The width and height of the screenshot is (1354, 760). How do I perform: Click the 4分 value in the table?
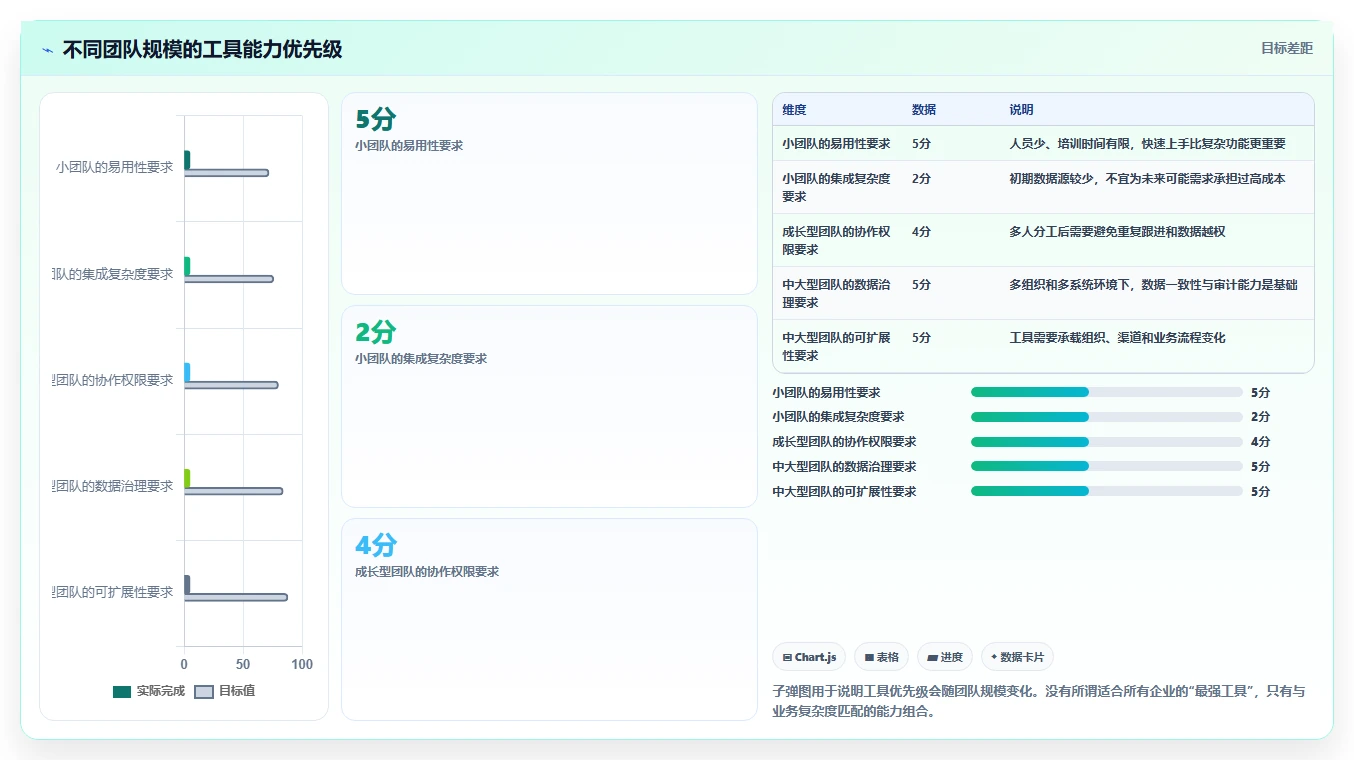[921, 232]
